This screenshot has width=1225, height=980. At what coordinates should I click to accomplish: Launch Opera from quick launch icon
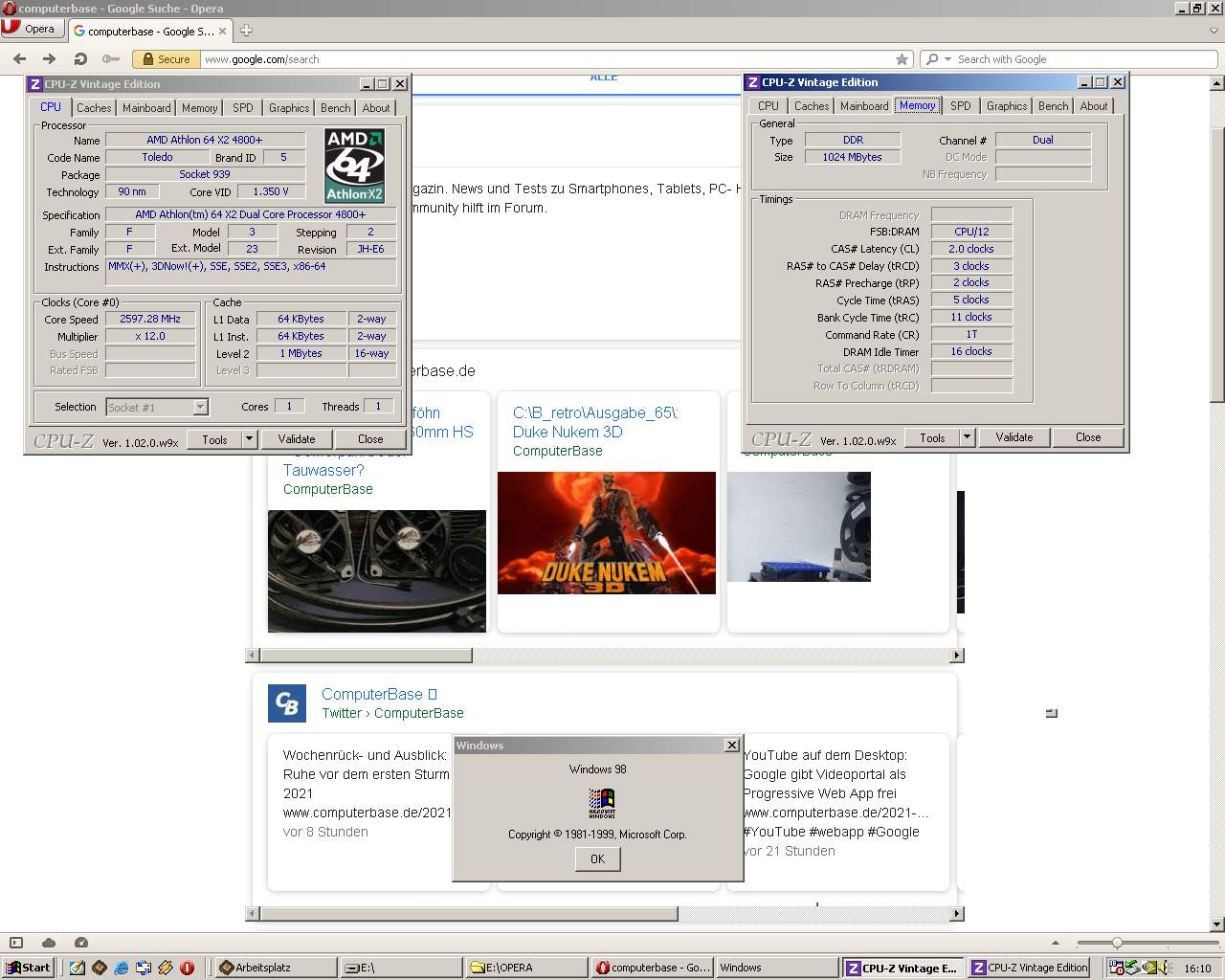(x=187, y=968)
